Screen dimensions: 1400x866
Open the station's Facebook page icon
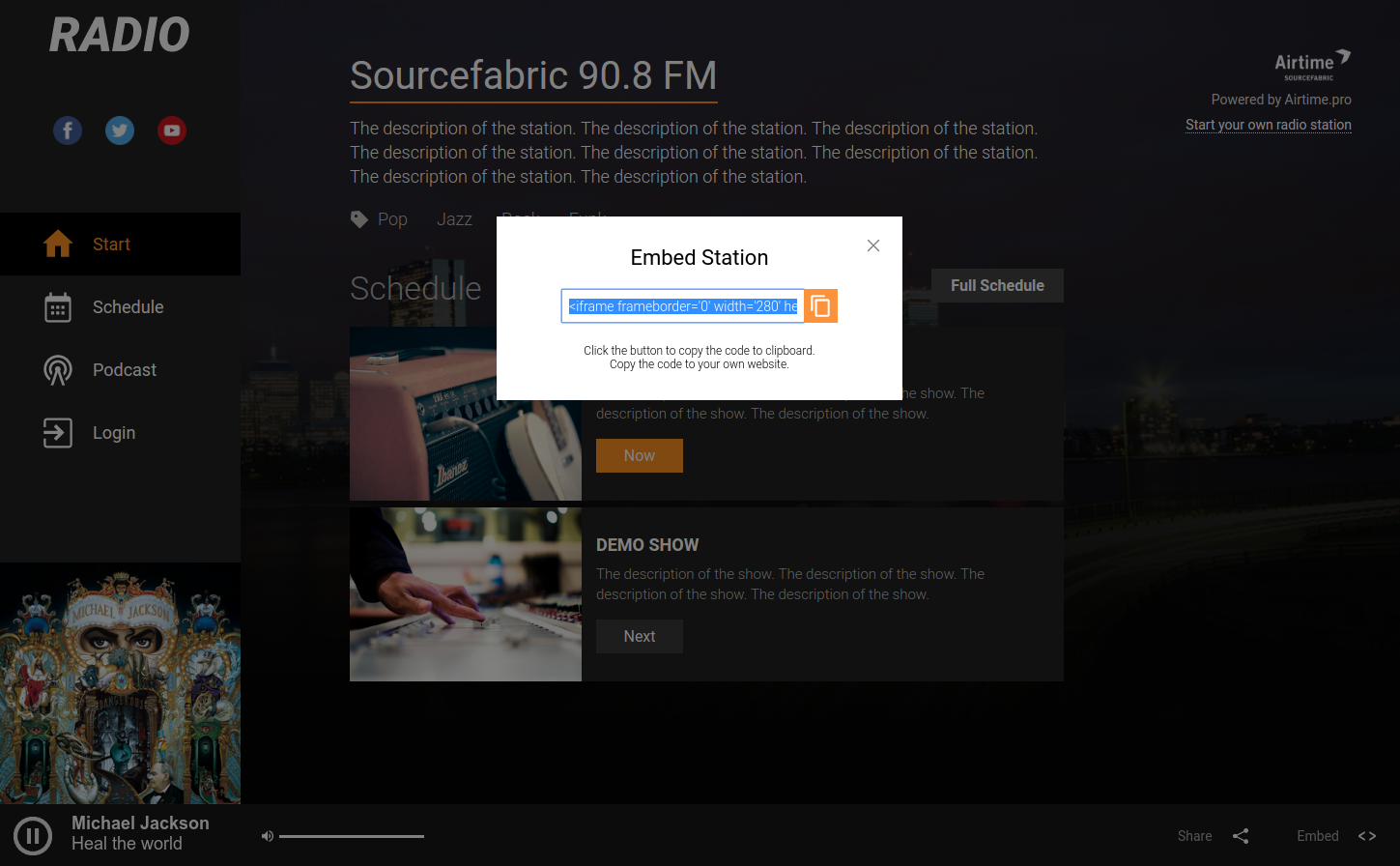click(x=68, y=130)
